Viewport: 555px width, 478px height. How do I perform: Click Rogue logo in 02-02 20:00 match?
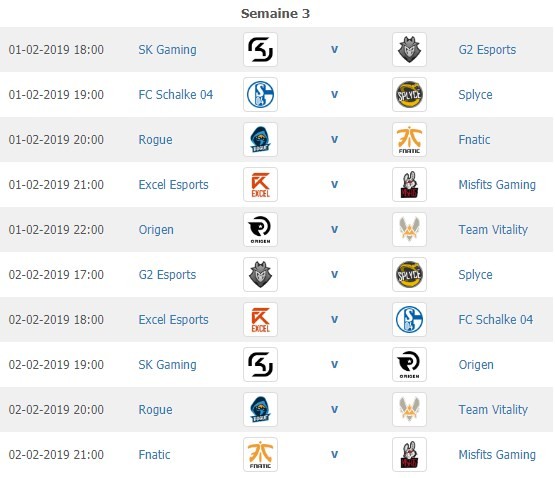pyautogui.click(x=261, y=409)
